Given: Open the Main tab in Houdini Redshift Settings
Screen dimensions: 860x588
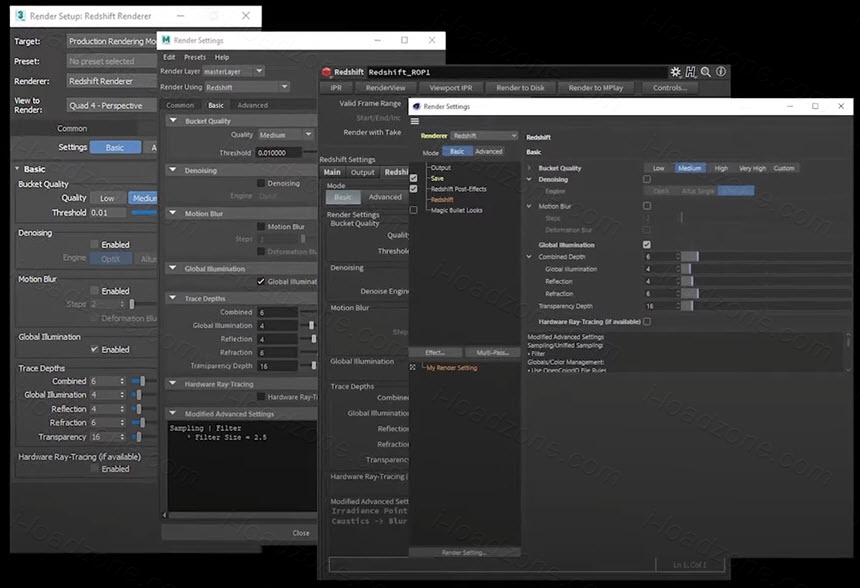Looking at the screenshot, I should (x=332, y=172).
